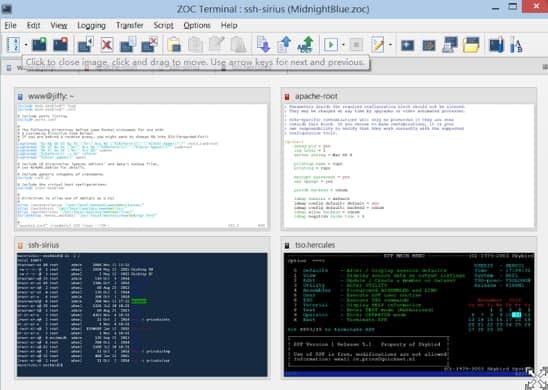Select the ssh-sirius session thumbnail
Screen dimensions: 548x390
coord(142,308)
